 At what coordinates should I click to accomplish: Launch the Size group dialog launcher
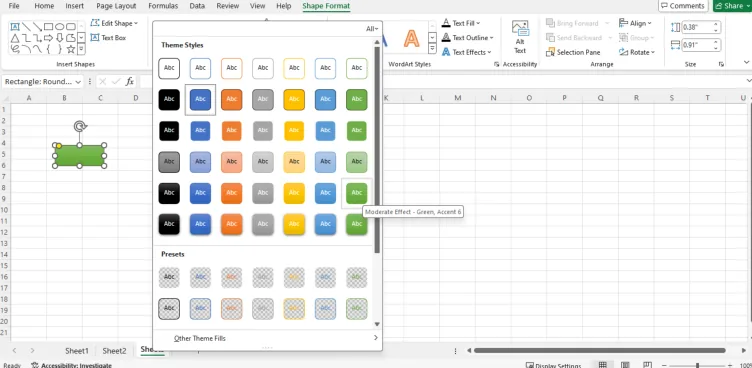point(721,64)
